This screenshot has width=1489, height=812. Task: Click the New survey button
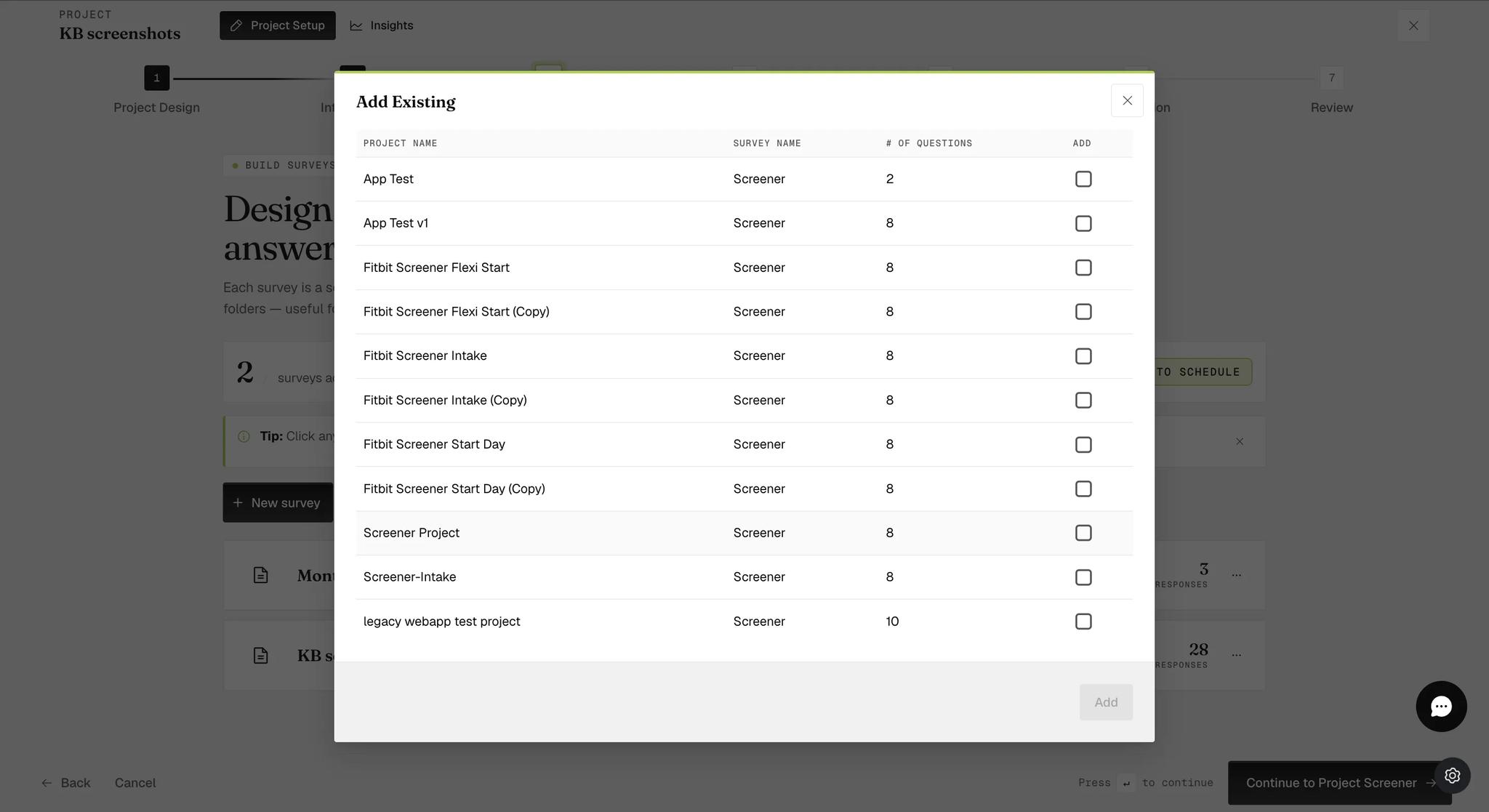(278, 502)
